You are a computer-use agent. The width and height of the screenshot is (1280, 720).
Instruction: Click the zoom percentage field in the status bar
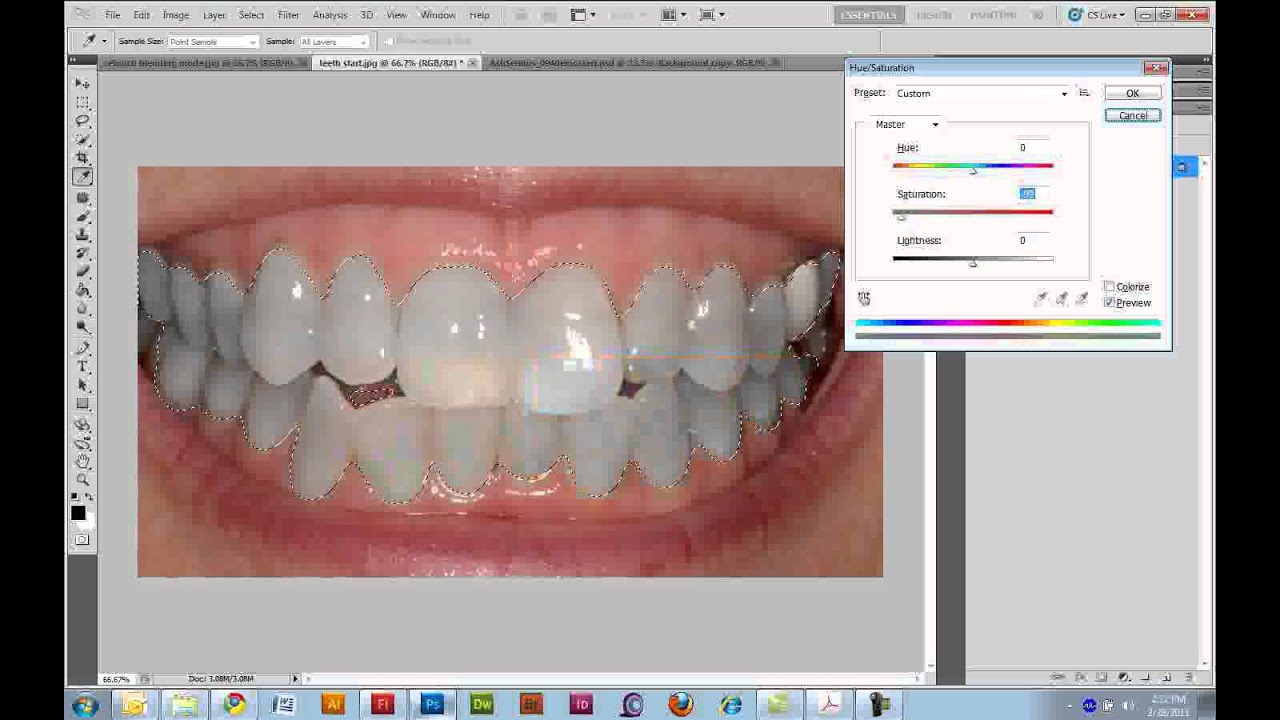116,679
